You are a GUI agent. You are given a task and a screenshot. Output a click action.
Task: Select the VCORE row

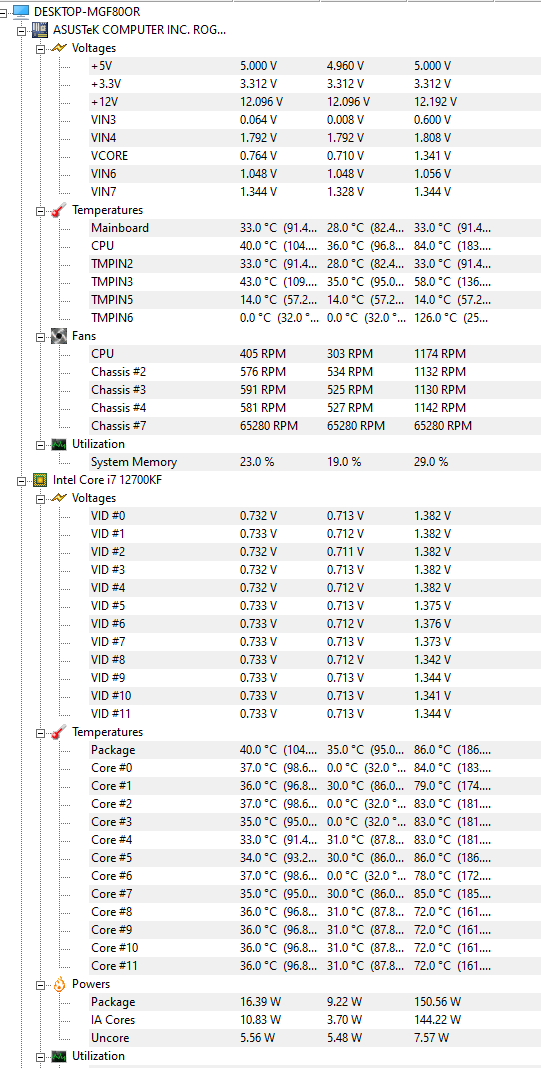(314, 156)
